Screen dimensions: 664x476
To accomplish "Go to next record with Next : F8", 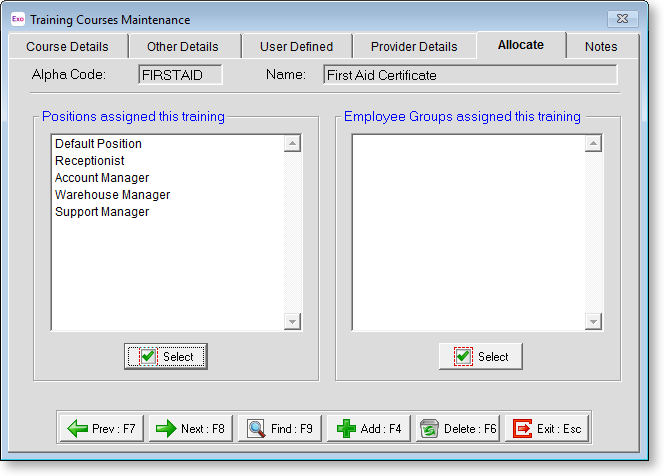I will click(x=192, y=429).
